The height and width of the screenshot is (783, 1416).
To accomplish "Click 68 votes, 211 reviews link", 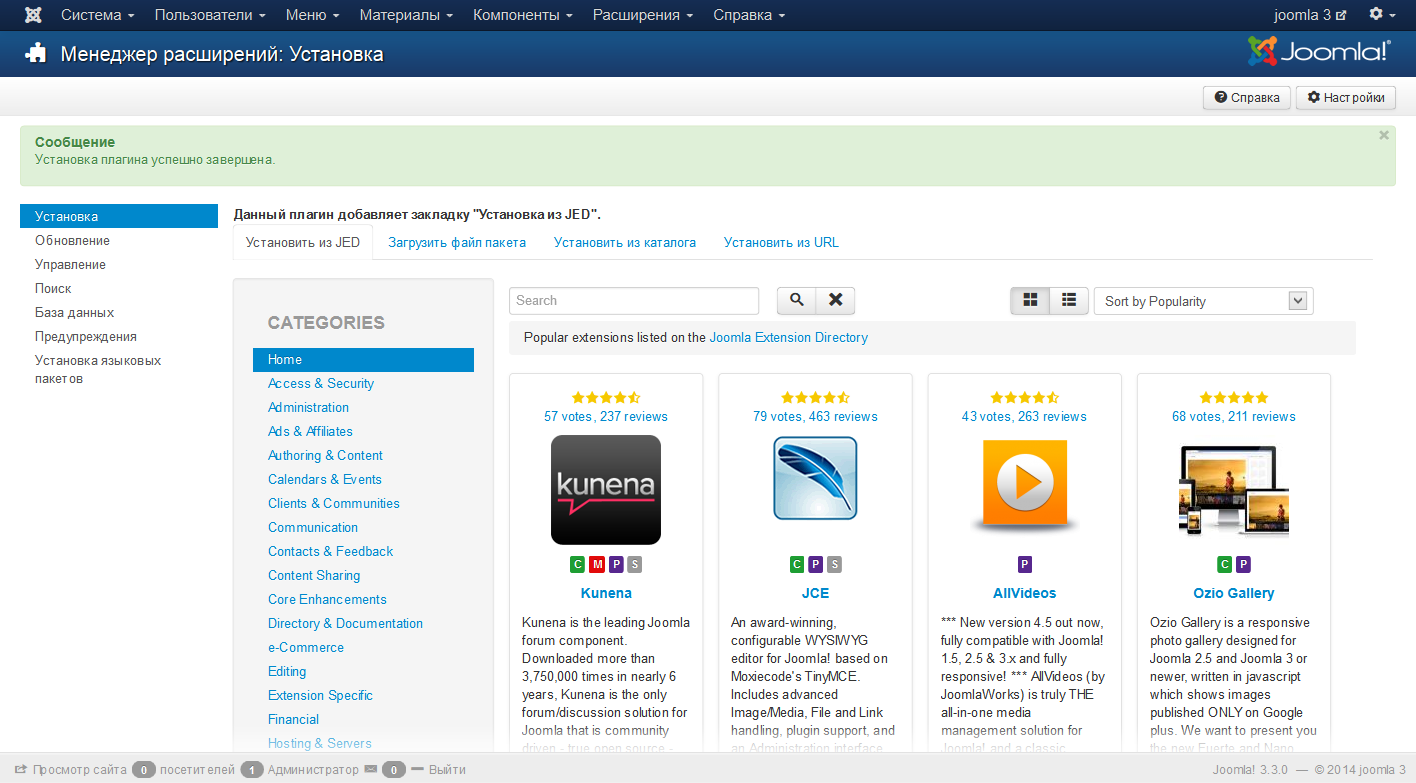I will 1234,417.
